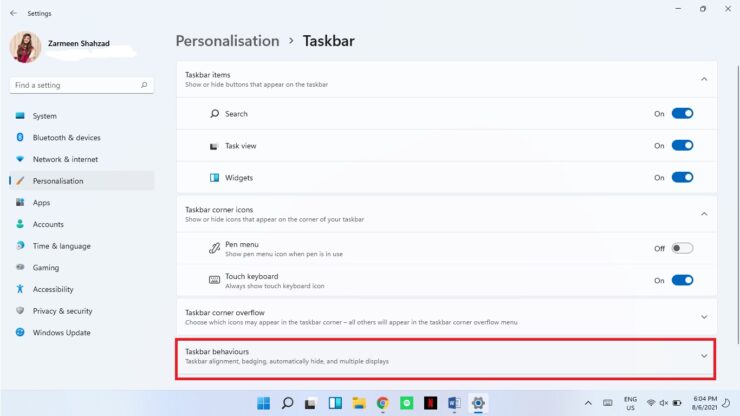The width and height of the screenshot is (740, 416).
Task: Click the Windows Start button on taskbar
Action: pyautogui.click(x=263, y=403)
